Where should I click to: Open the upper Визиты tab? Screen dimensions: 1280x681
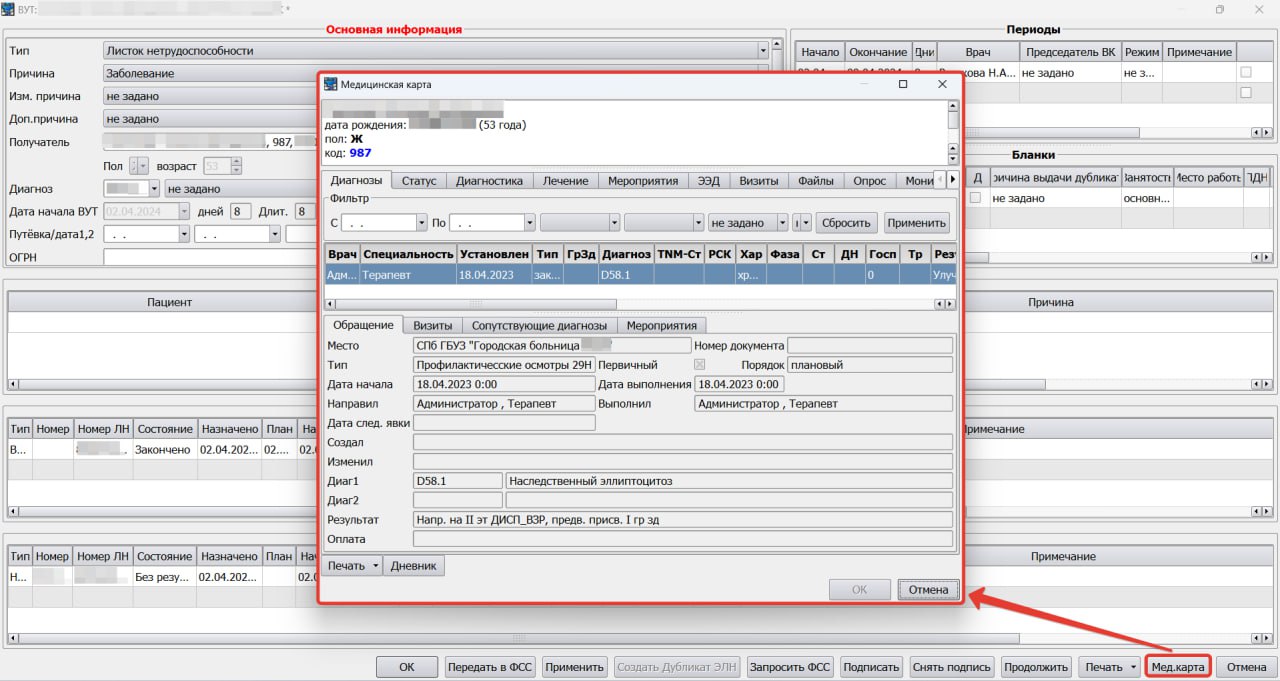coord(759,181)
